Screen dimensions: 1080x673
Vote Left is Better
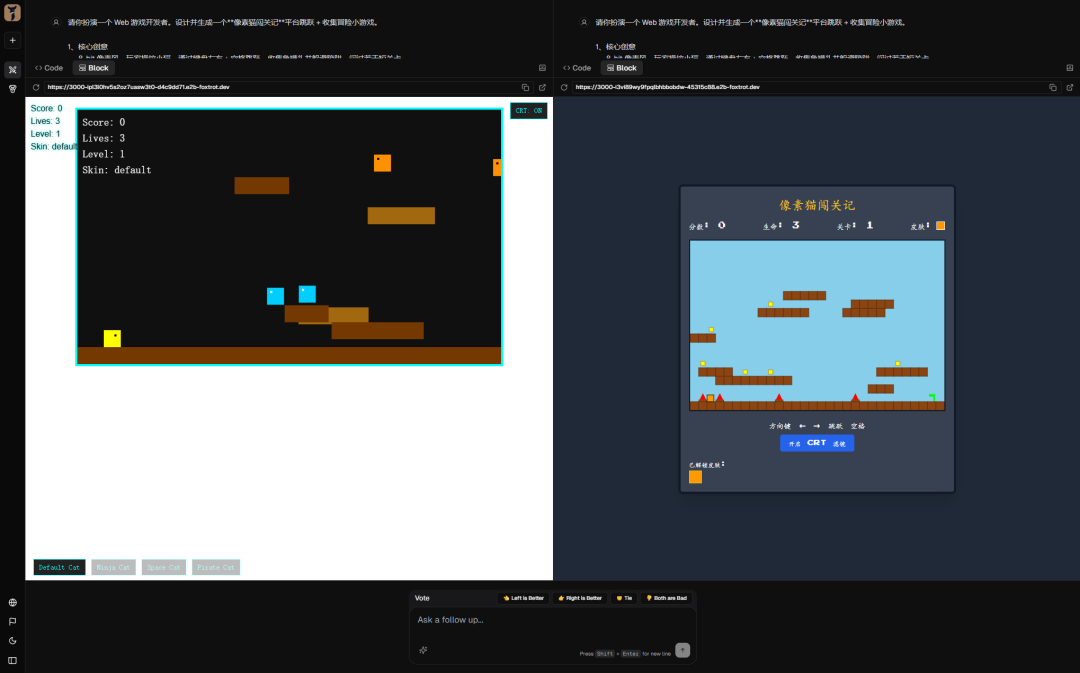[523, 598]
